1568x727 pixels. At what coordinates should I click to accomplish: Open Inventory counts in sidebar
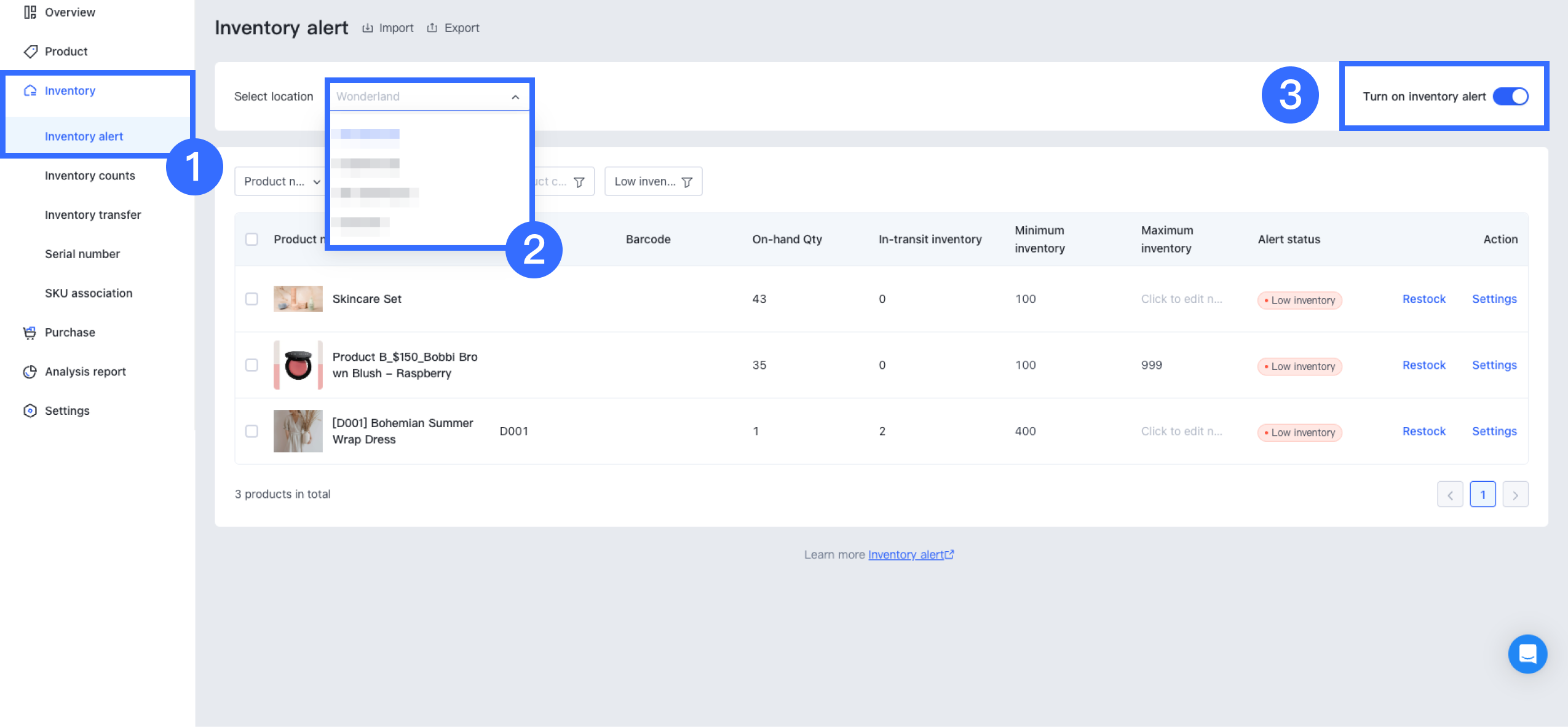(x=90, y=176)
